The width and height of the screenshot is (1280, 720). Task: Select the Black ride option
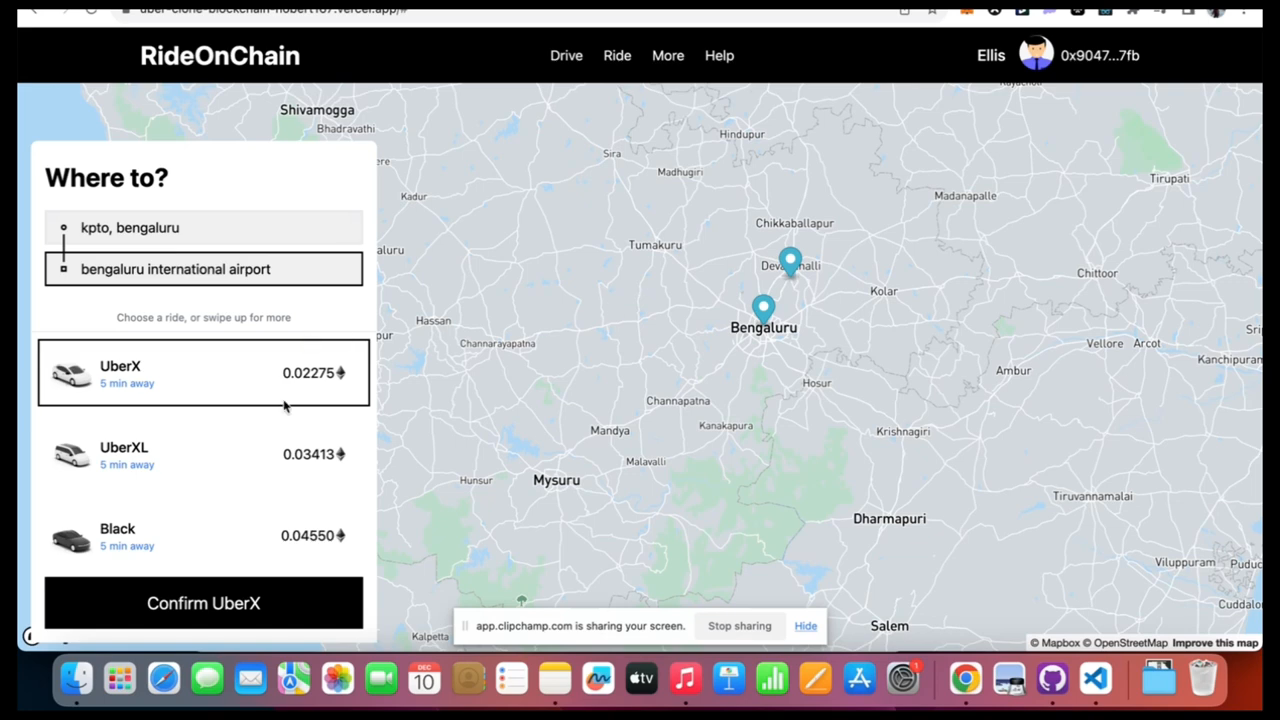(x=204, y=536)
